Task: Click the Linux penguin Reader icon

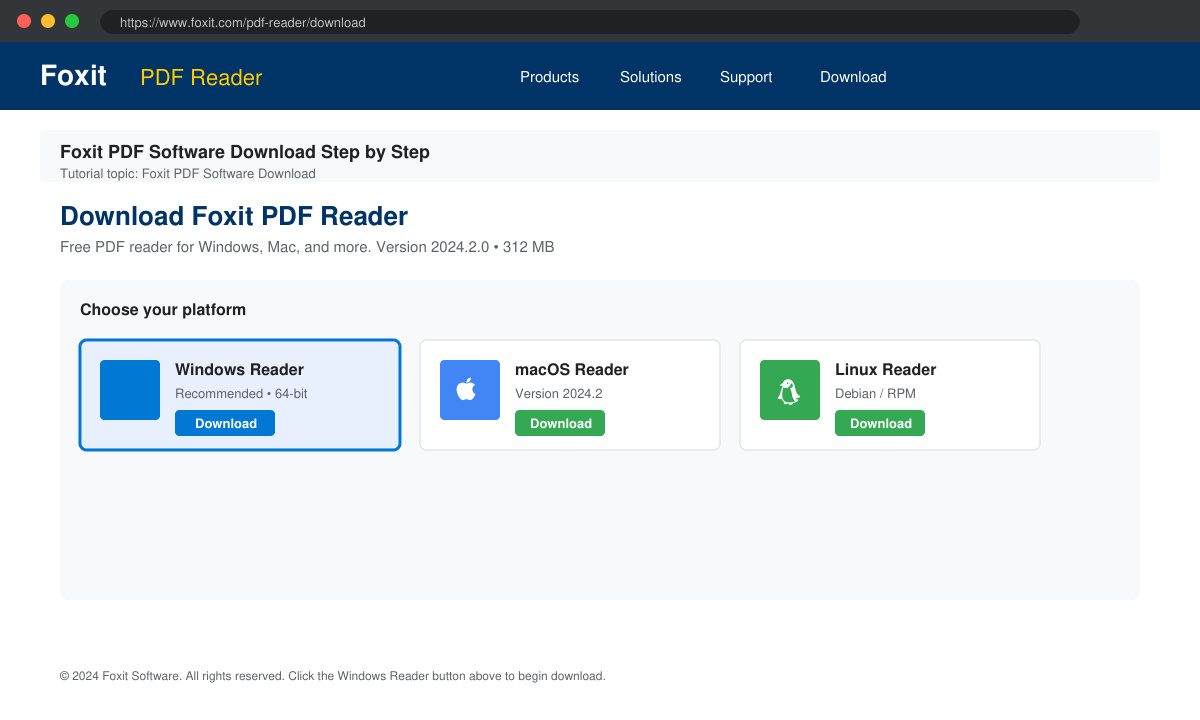Action: point(790,390)
